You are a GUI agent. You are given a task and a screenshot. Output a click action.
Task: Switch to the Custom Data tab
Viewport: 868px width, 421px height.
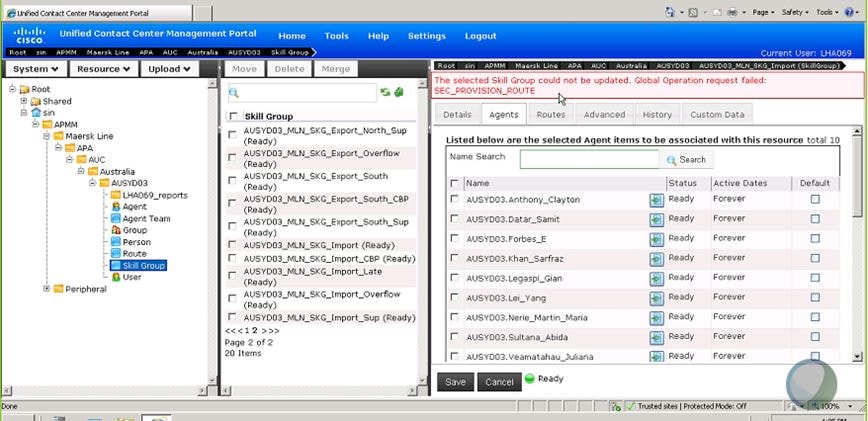tap(717, 115)
